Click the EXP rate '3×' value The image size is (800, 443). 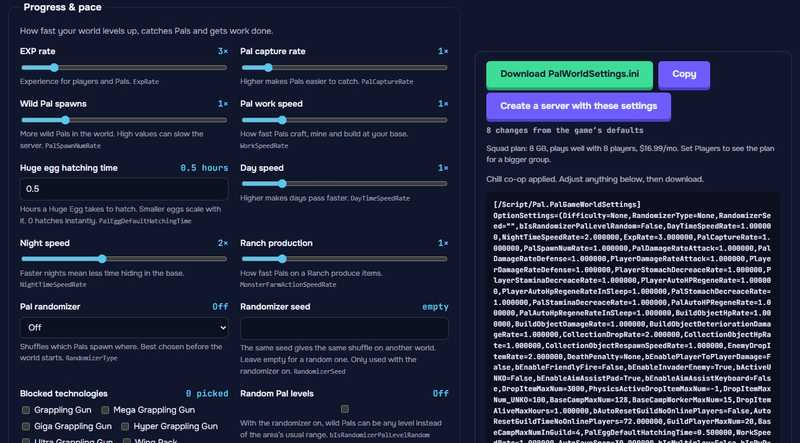223,52
